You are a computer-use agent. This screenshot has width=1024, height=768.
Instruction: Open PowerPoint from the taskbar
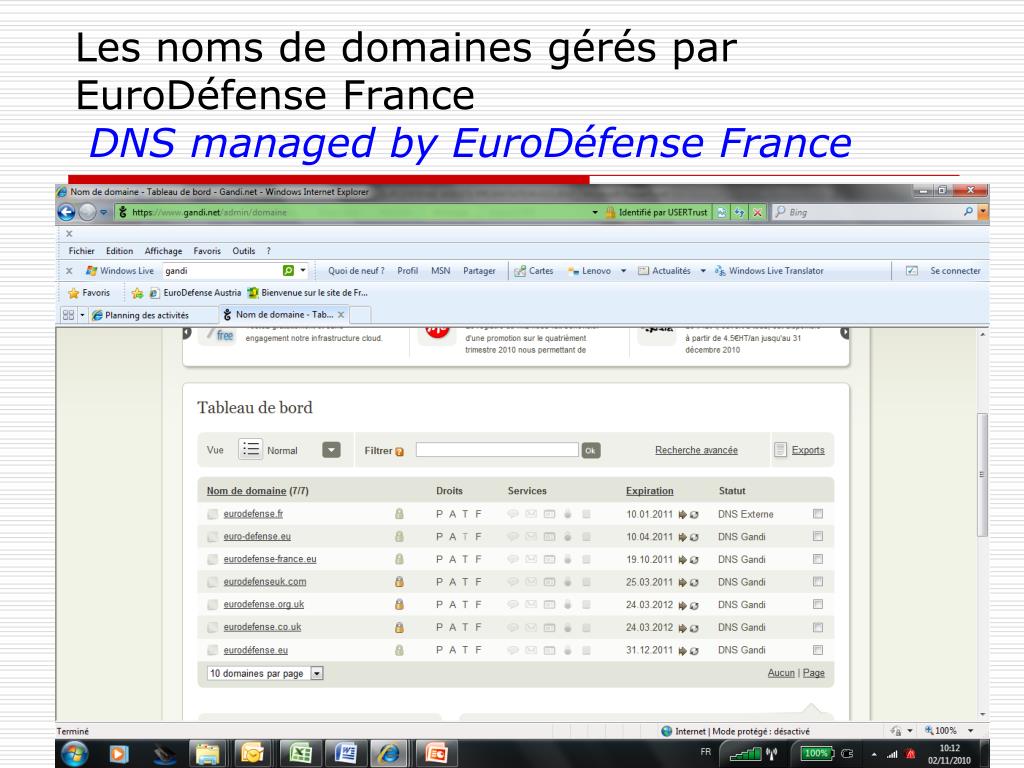[x=436, y=754]
